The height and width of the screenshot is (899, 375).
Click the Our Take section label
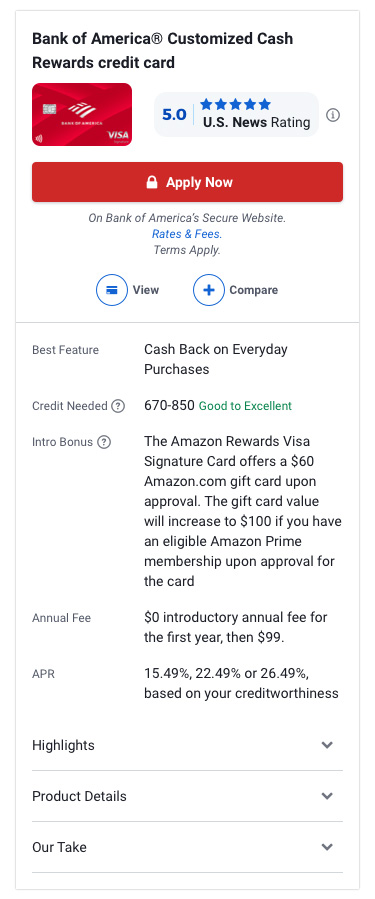click(60, 847)
